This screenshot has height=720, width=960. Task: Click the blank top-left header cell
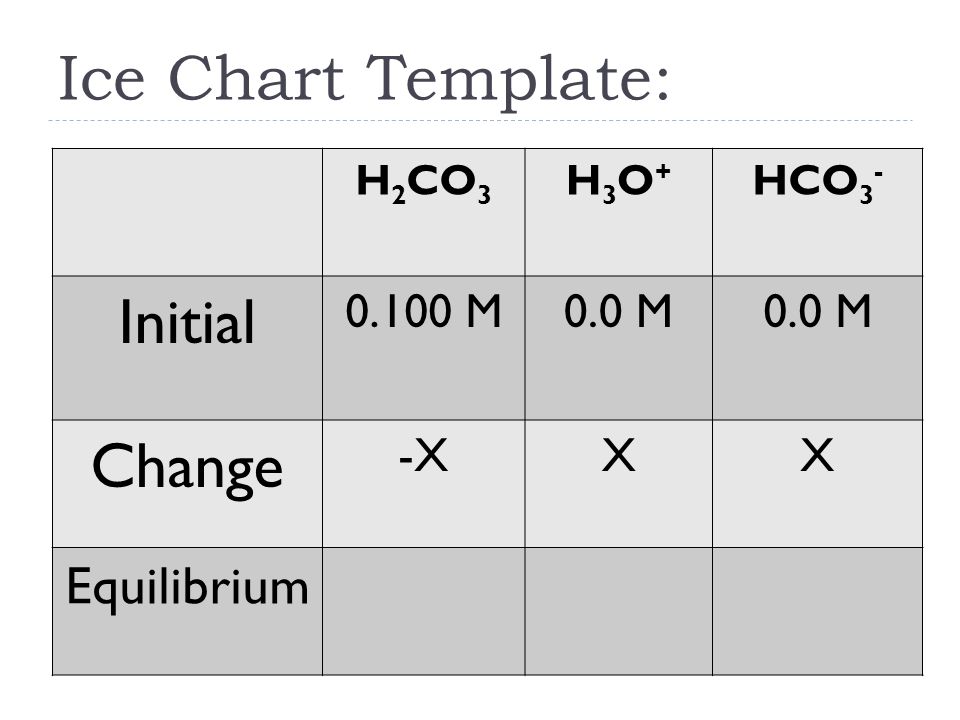tap(187, 212)
